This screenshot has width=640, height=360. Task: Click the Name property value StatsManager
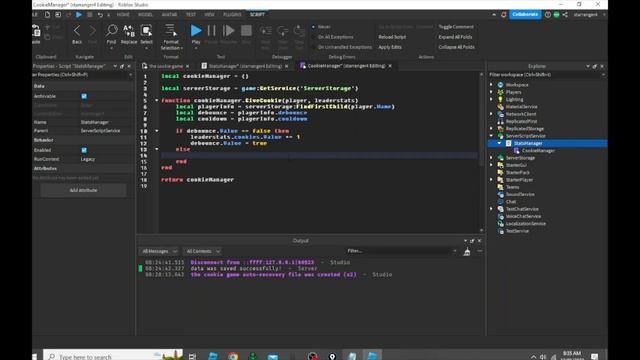[x=94, y=122]
